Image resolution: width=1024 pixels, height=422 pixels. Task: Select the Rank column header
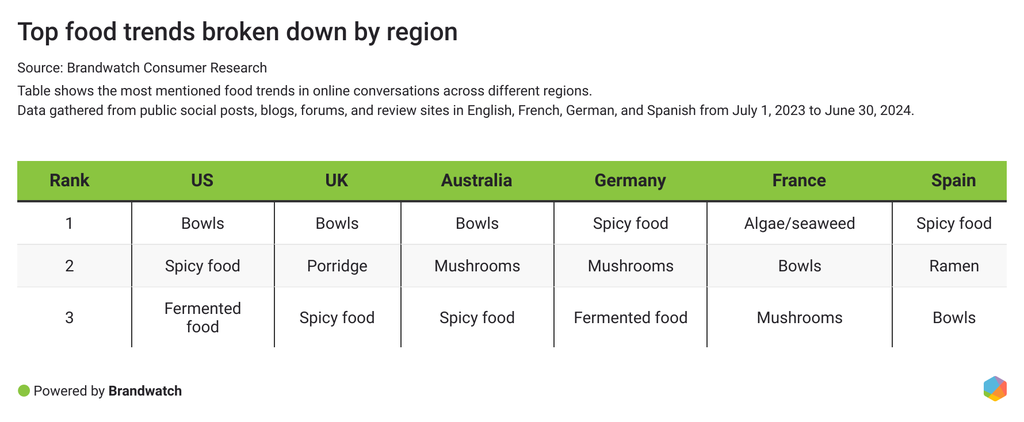click(x=69, y=181)
